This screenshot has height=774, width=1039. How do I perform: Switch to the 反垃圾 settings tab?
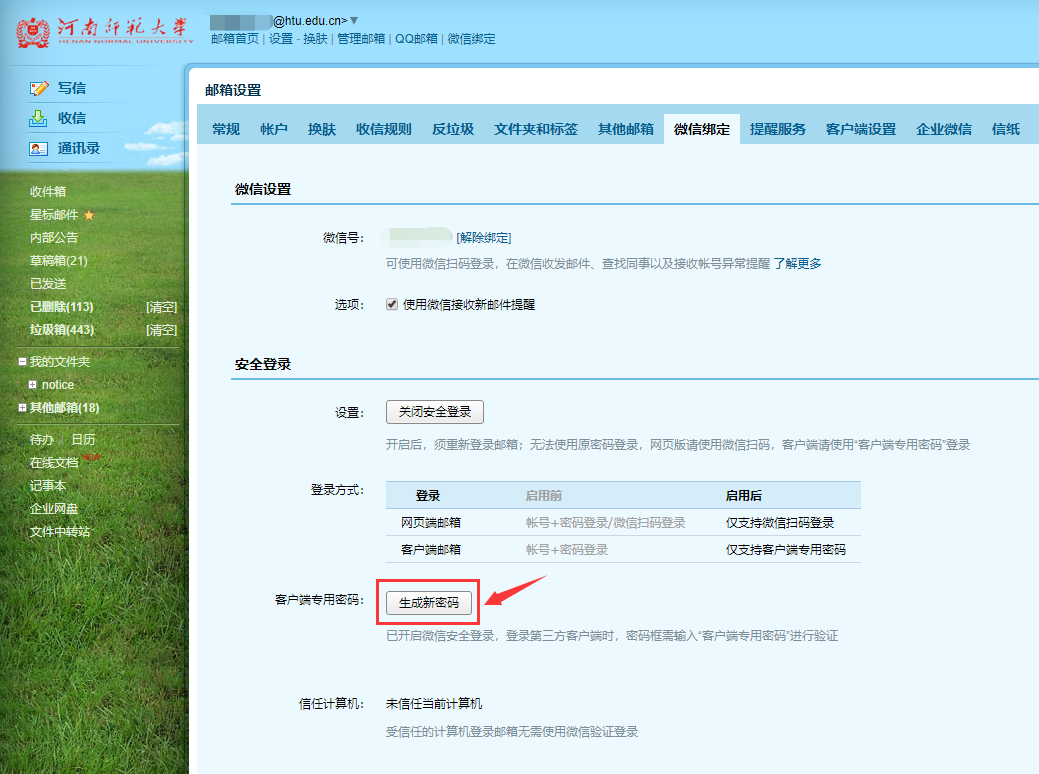click(x=453, y=129)
